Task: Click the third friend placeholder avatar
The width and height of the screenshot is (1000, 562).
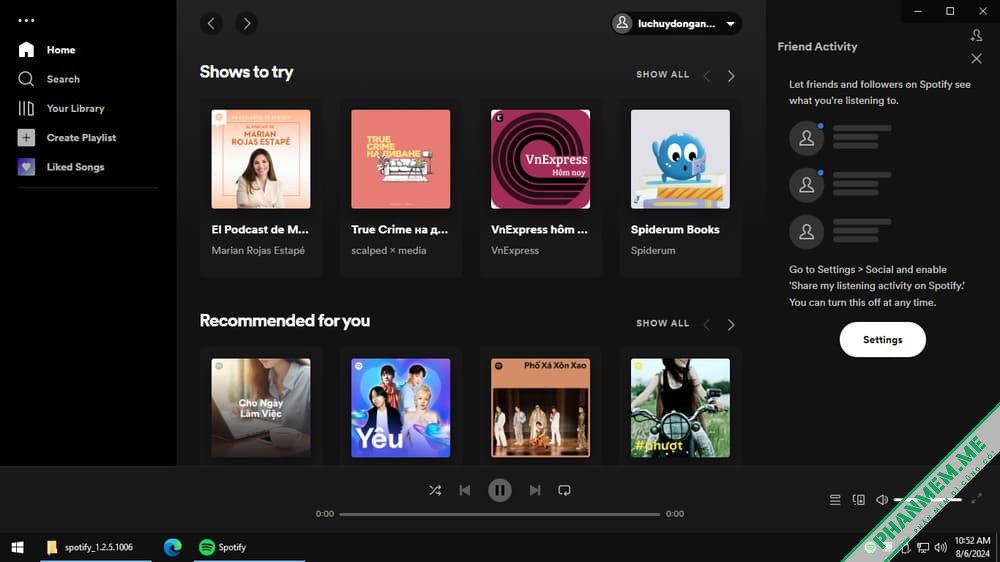Action: click(807, 232)
